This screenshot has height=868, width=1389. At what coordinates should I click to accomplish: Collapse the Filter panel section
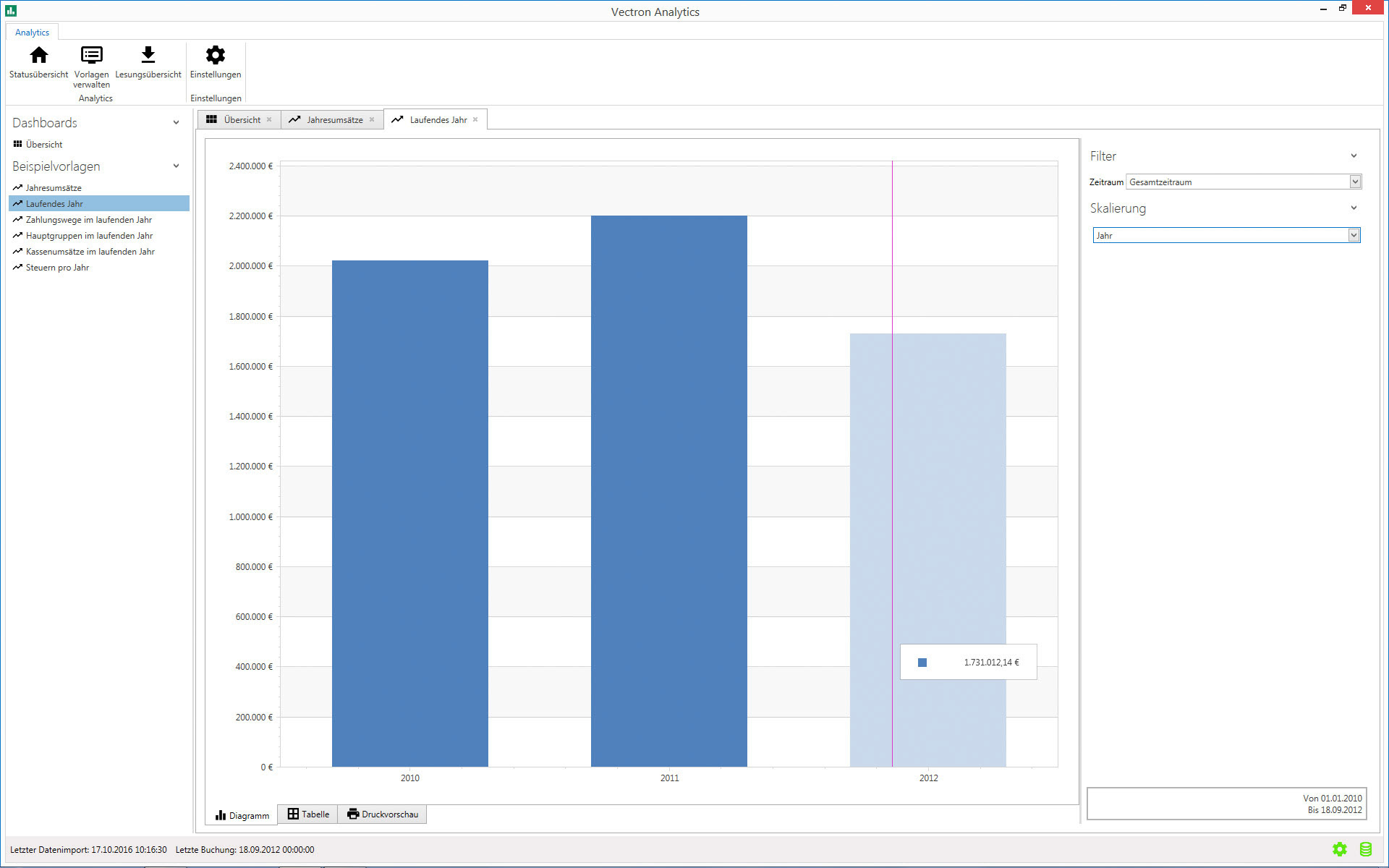click(1354, 156)
